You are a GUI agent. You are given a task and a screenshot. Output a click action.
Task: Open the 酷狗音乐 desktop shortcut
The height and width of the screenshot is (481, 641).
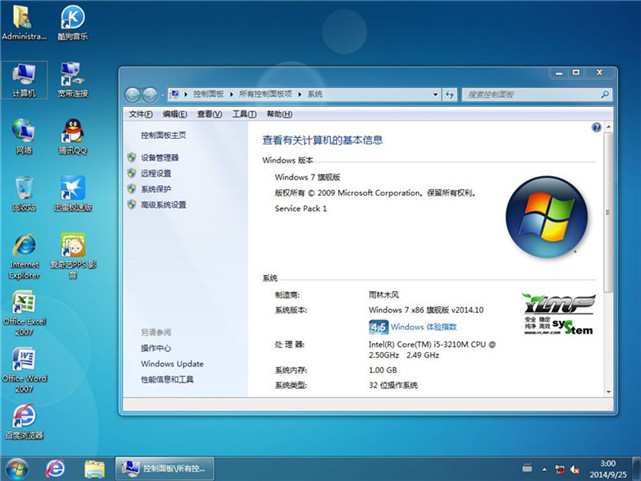[72, 22]
